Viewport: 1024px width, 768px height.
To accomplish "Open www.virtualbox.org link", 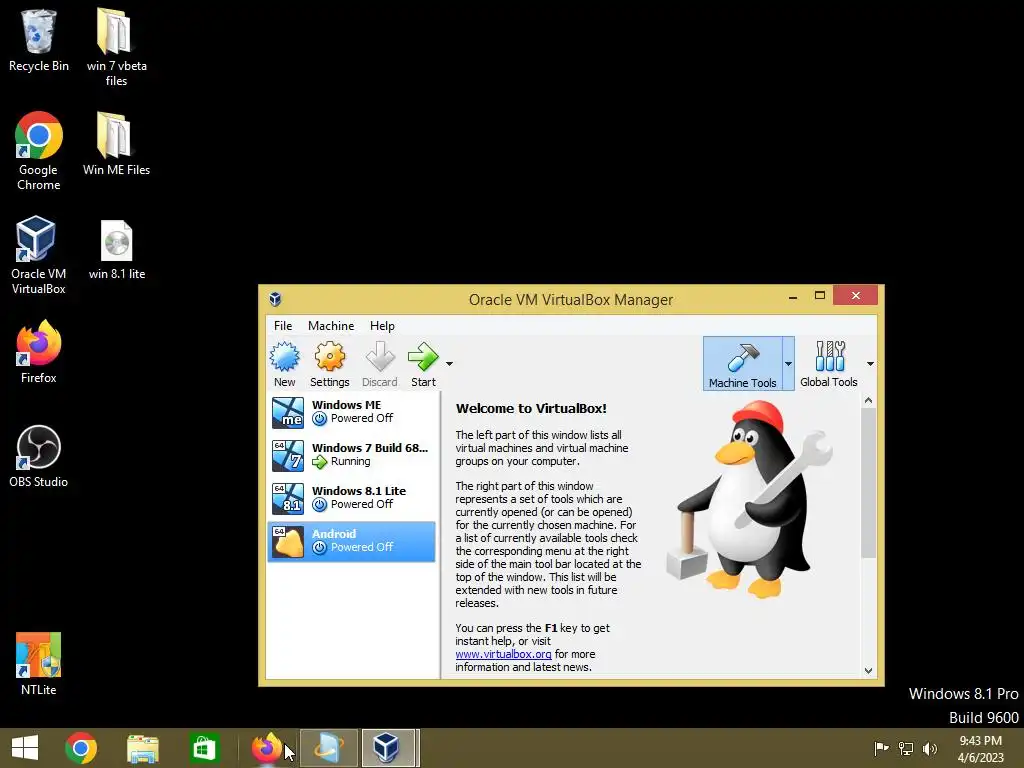I will pos(503,654).
